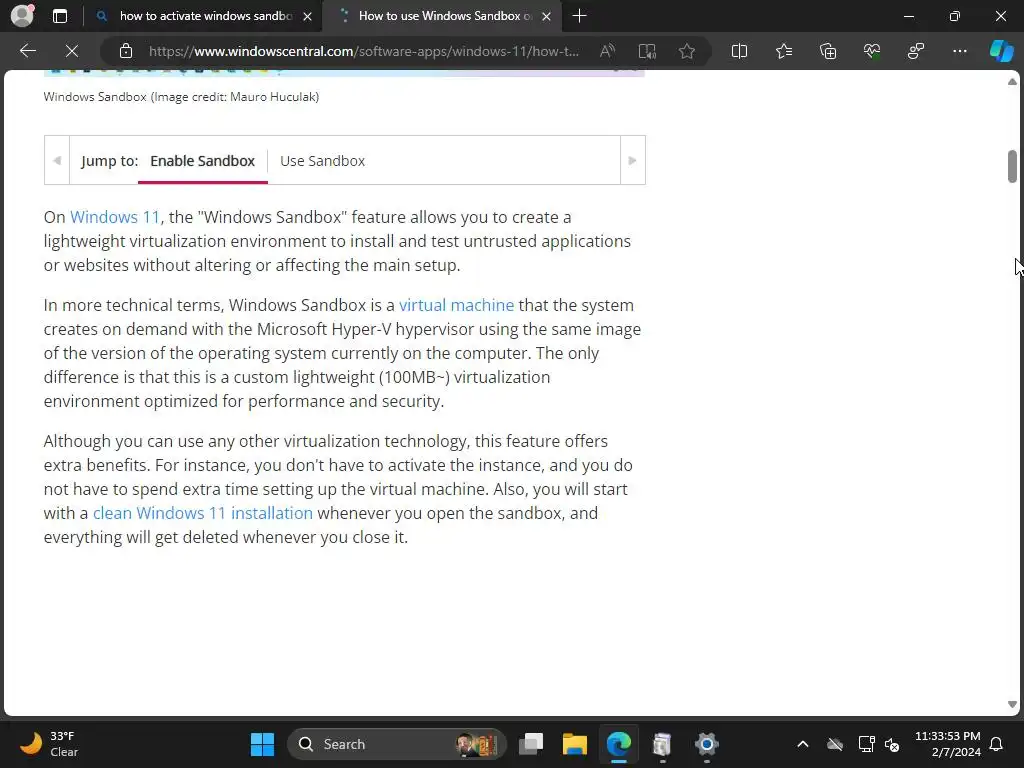Open Settings gear taskbar icon
Viewport: 1024px width, 768px height.
[x=707, y=744]
